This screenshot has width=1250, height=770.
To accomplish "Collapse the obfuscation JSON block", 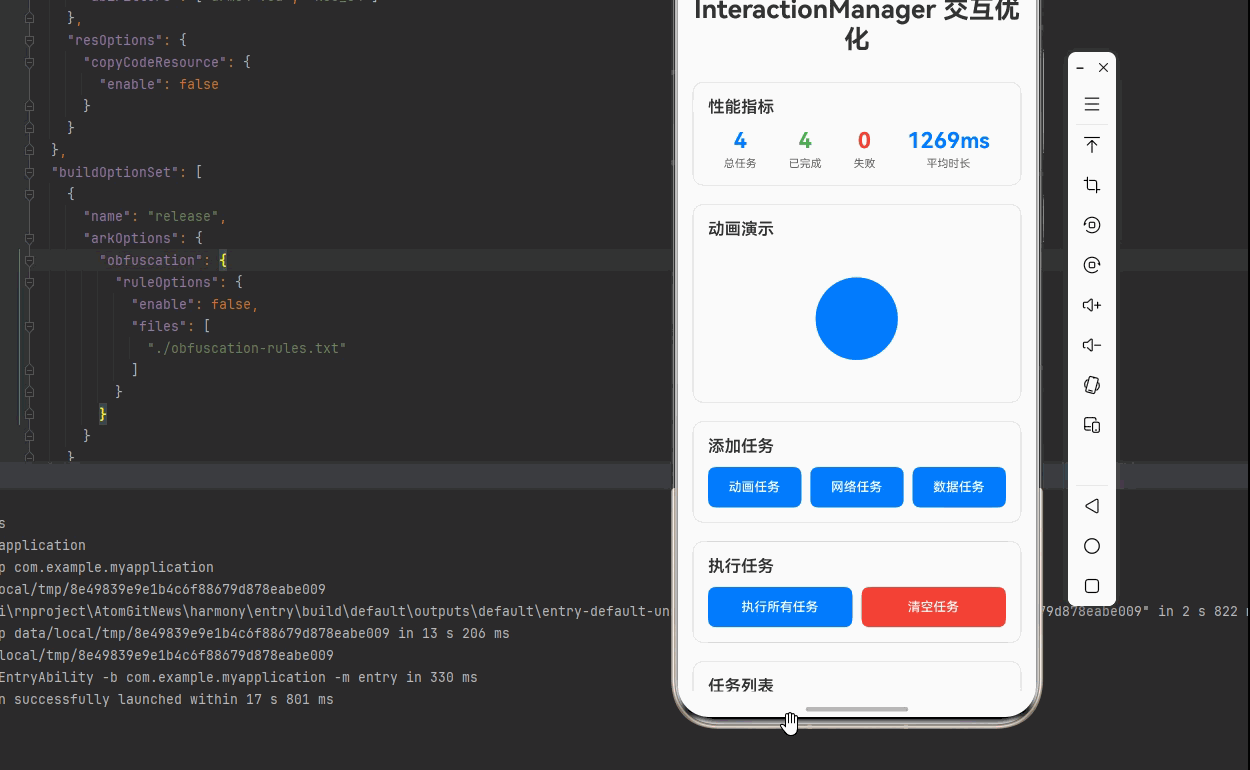I will click(29, 260).
